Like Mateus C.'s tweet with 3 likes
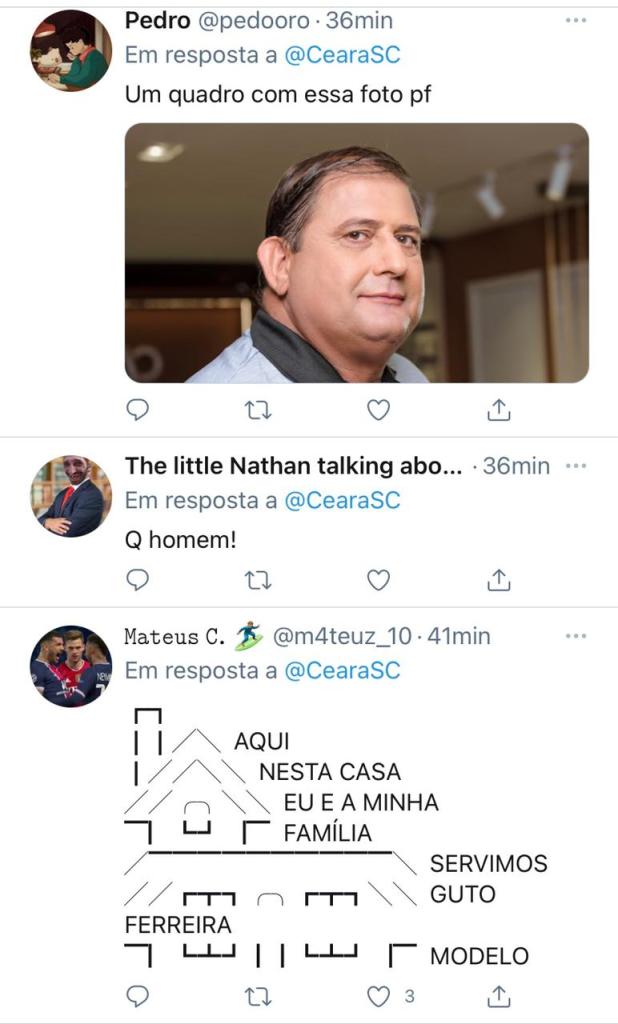The image size is (618, 1024). tap(378, 996)
